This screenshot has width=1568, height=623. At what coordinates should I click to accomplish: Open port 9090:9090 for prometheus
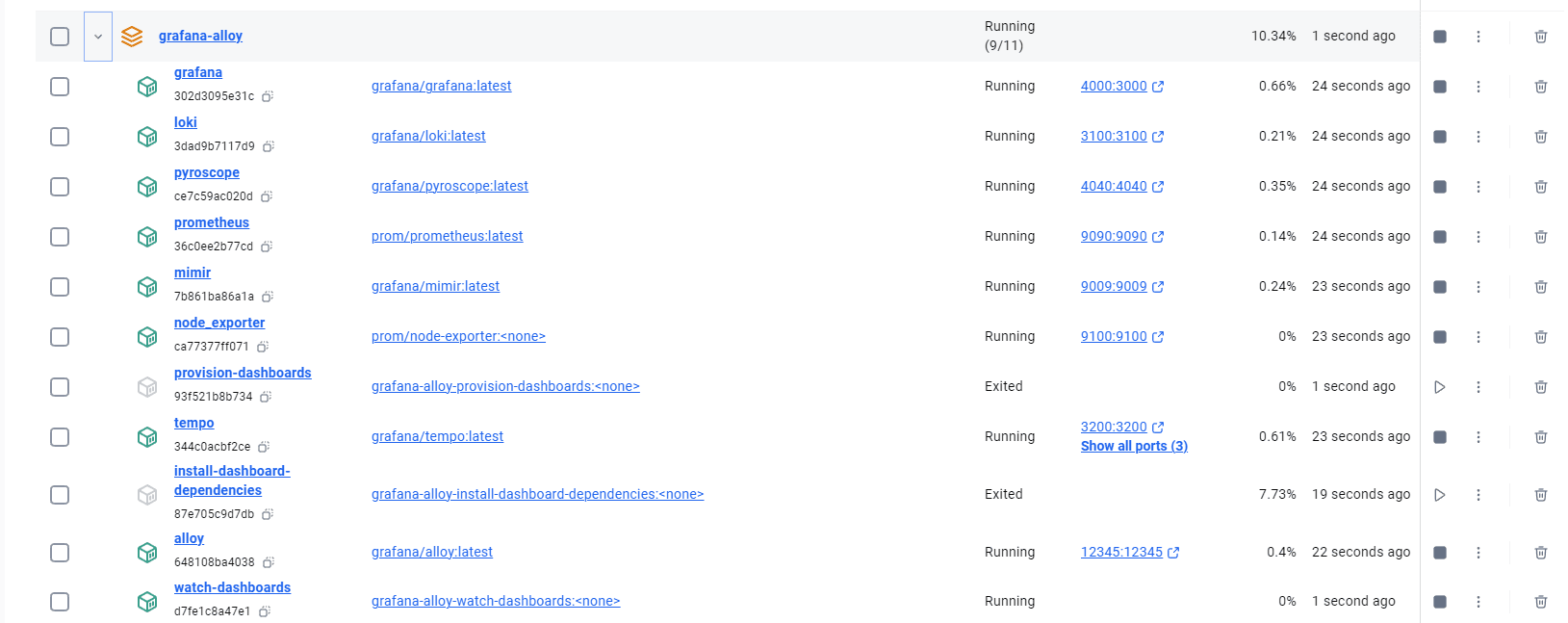point(1122,236)
